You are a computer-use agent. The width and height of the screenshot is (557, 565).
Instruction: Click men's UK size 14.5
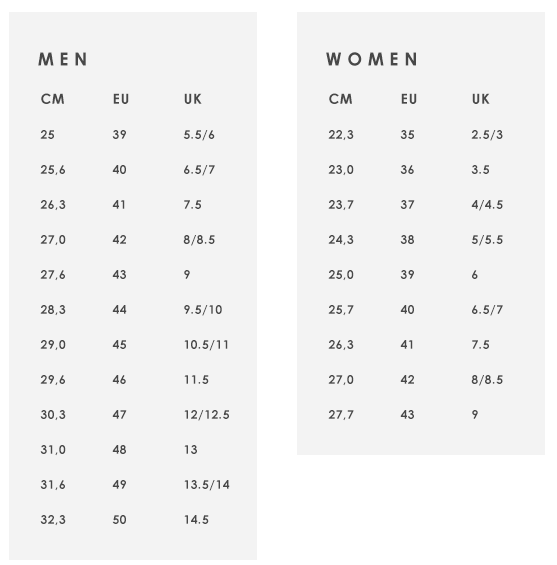click(196, 520)
